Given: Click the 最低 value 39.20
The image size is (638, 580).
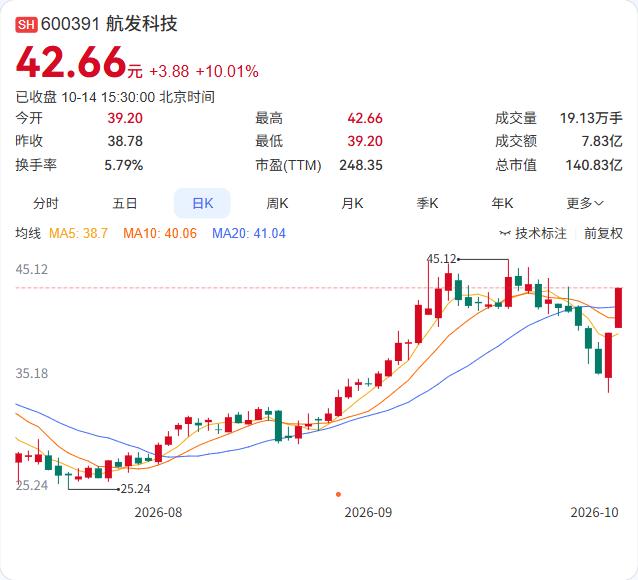Looking at the screenshot, I should (365, 141).
